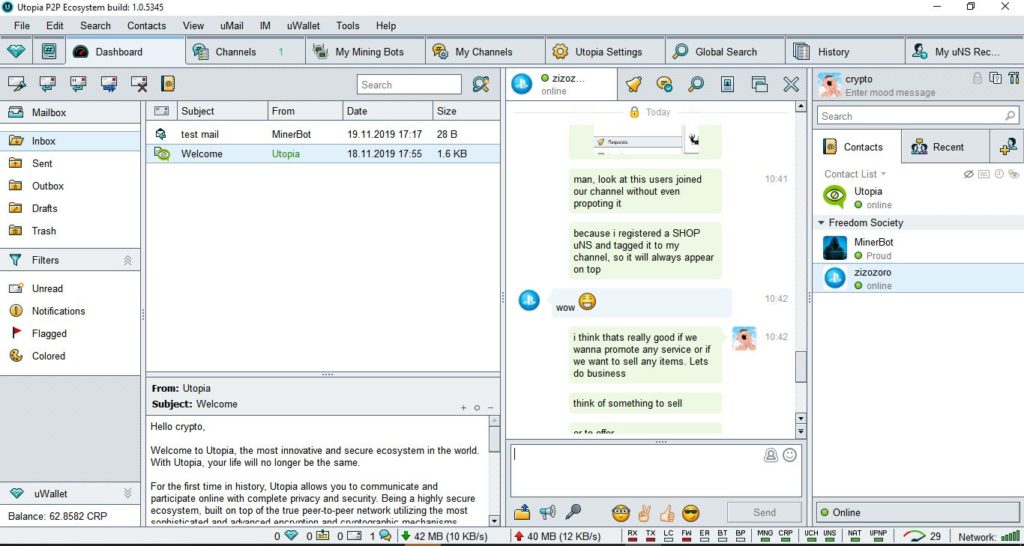Open the 'test mail' message from MinerBot
1024x546 pixels.
323,134
